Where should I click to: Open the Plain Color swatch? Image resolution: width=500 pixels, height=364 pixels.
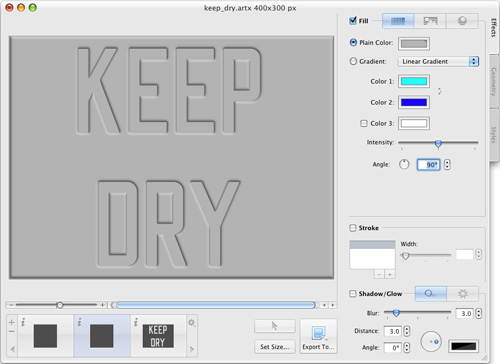click(x=414, y=44)
